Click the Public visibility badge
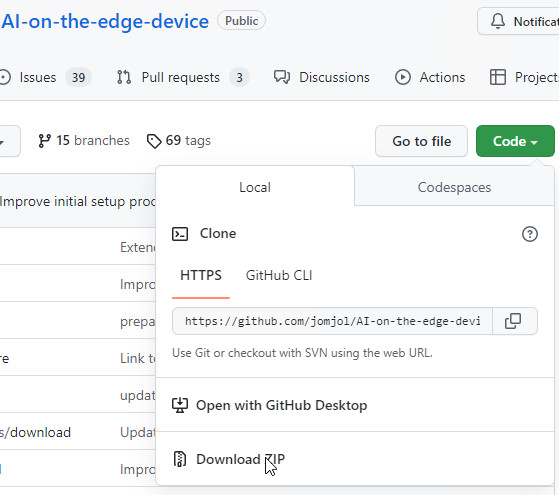559x495 pixels. tap(241, 21)
